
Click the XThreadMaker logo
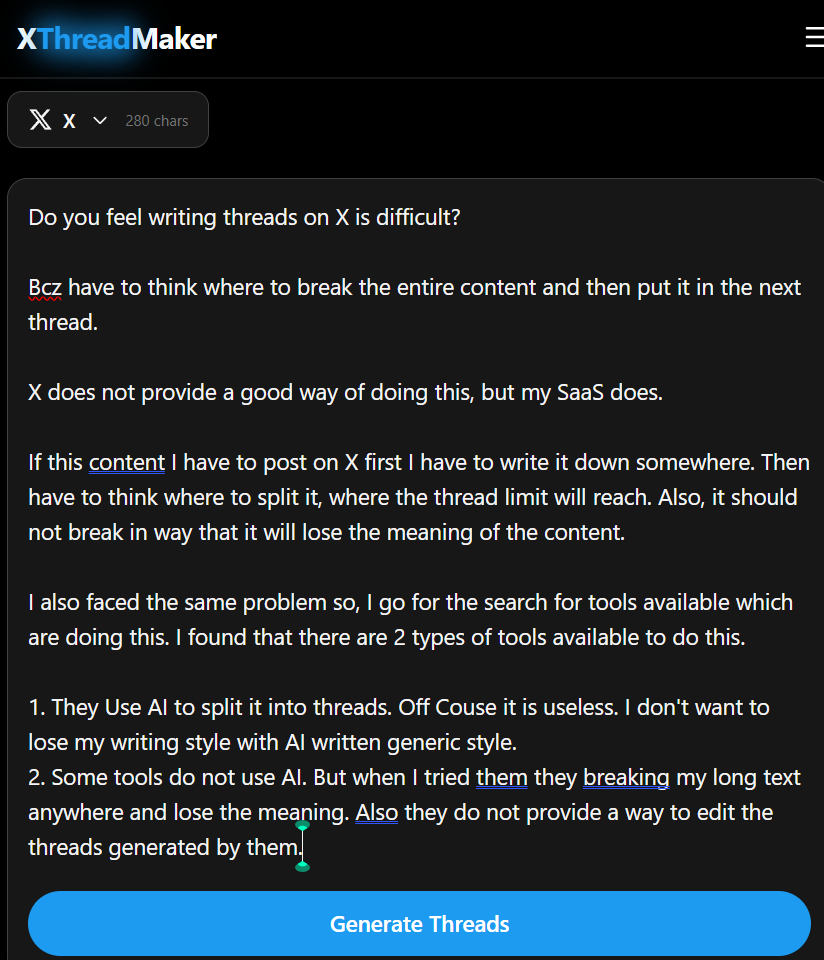[117, 39]
